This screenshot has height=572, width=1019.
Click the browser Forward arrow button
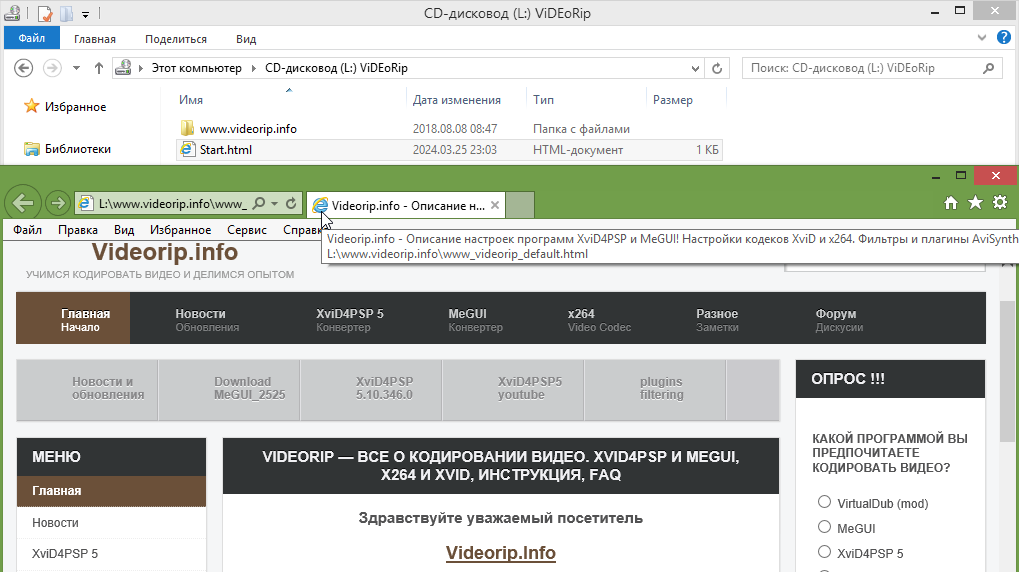(x=58, y=203)
